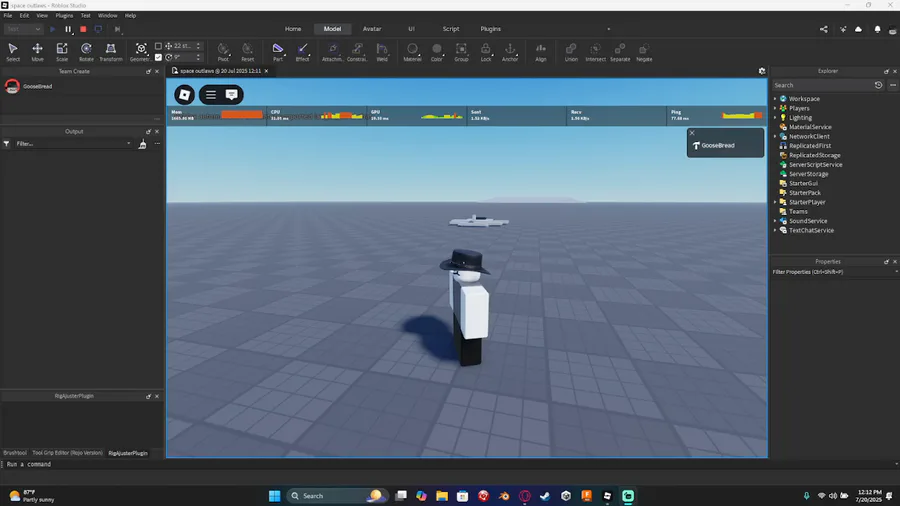Image resolution: width=900 pixels, height=506 pixels.
Task: Expand the TextChatService tree node
Action: point(775,231)
